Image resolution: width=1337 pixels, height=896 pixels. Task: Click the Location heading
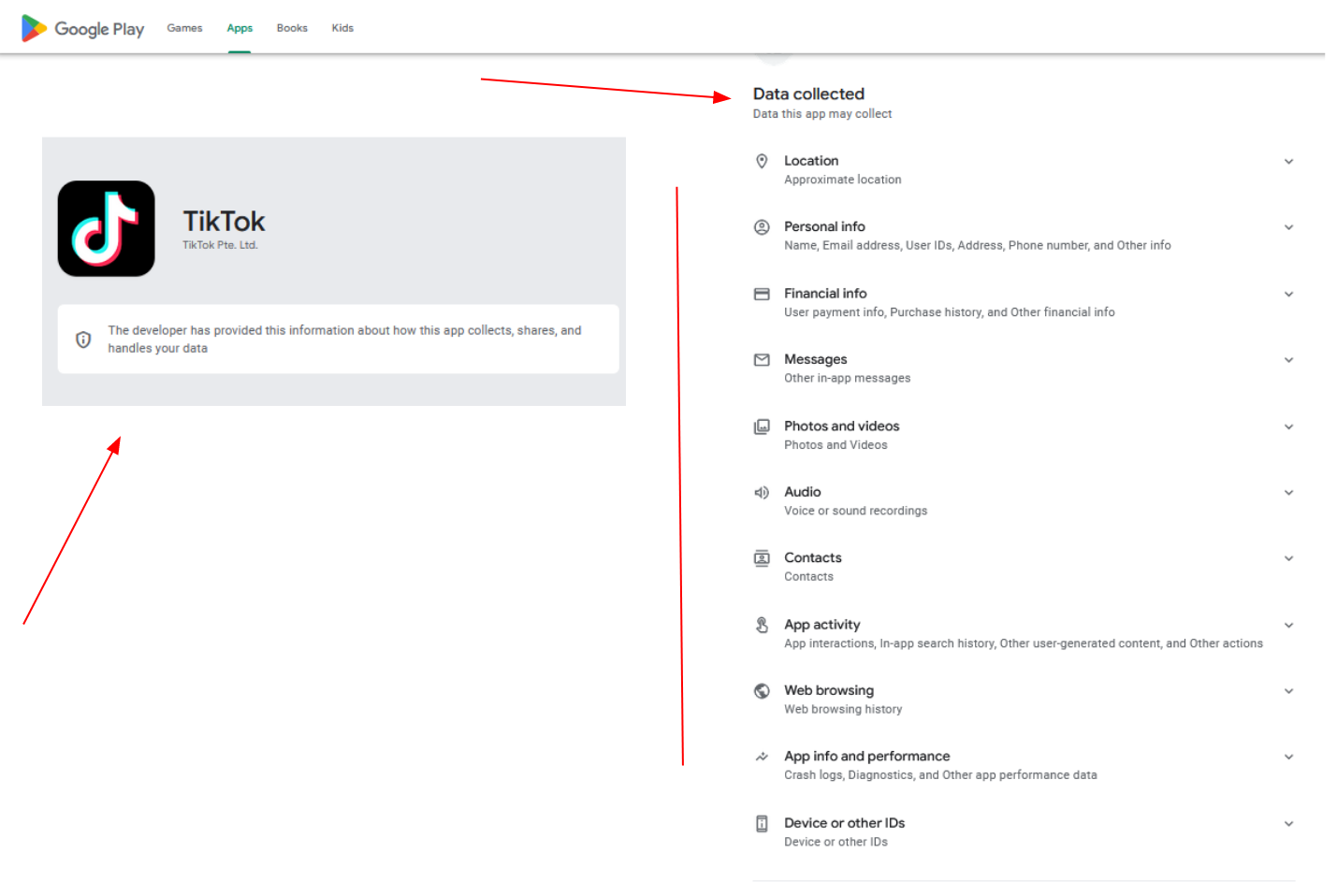point(811,161)
